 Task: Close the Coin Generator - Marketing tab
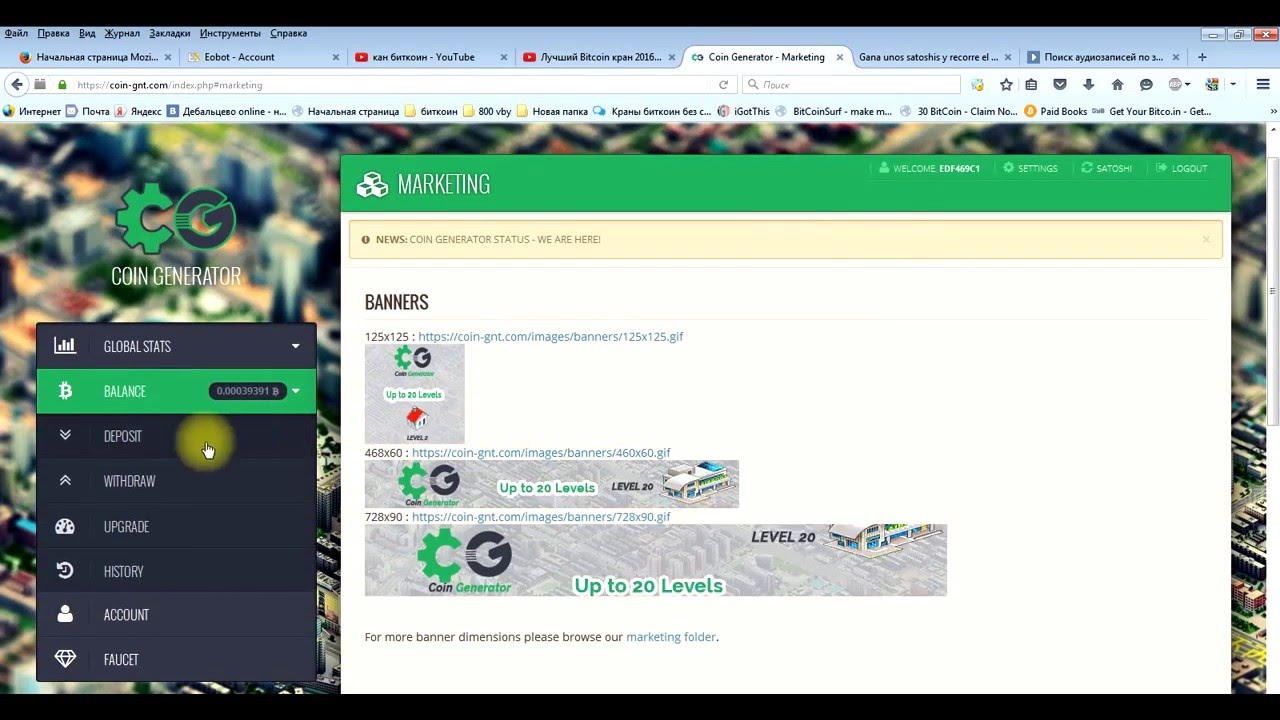pos(839,57)
